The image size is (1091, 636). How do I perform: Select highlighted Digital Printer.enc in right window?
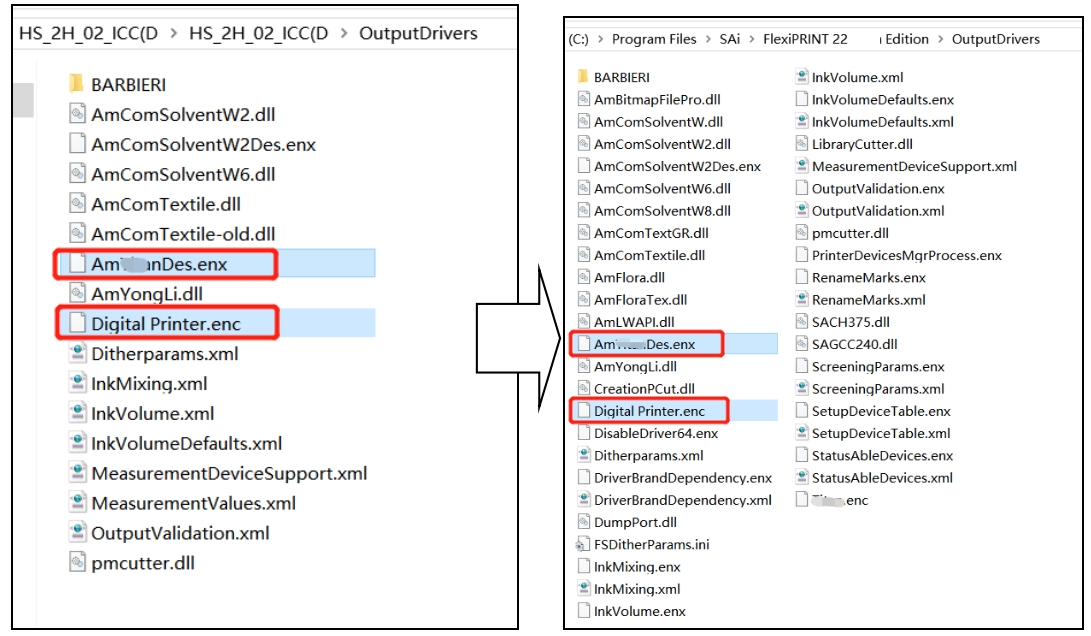649,411
